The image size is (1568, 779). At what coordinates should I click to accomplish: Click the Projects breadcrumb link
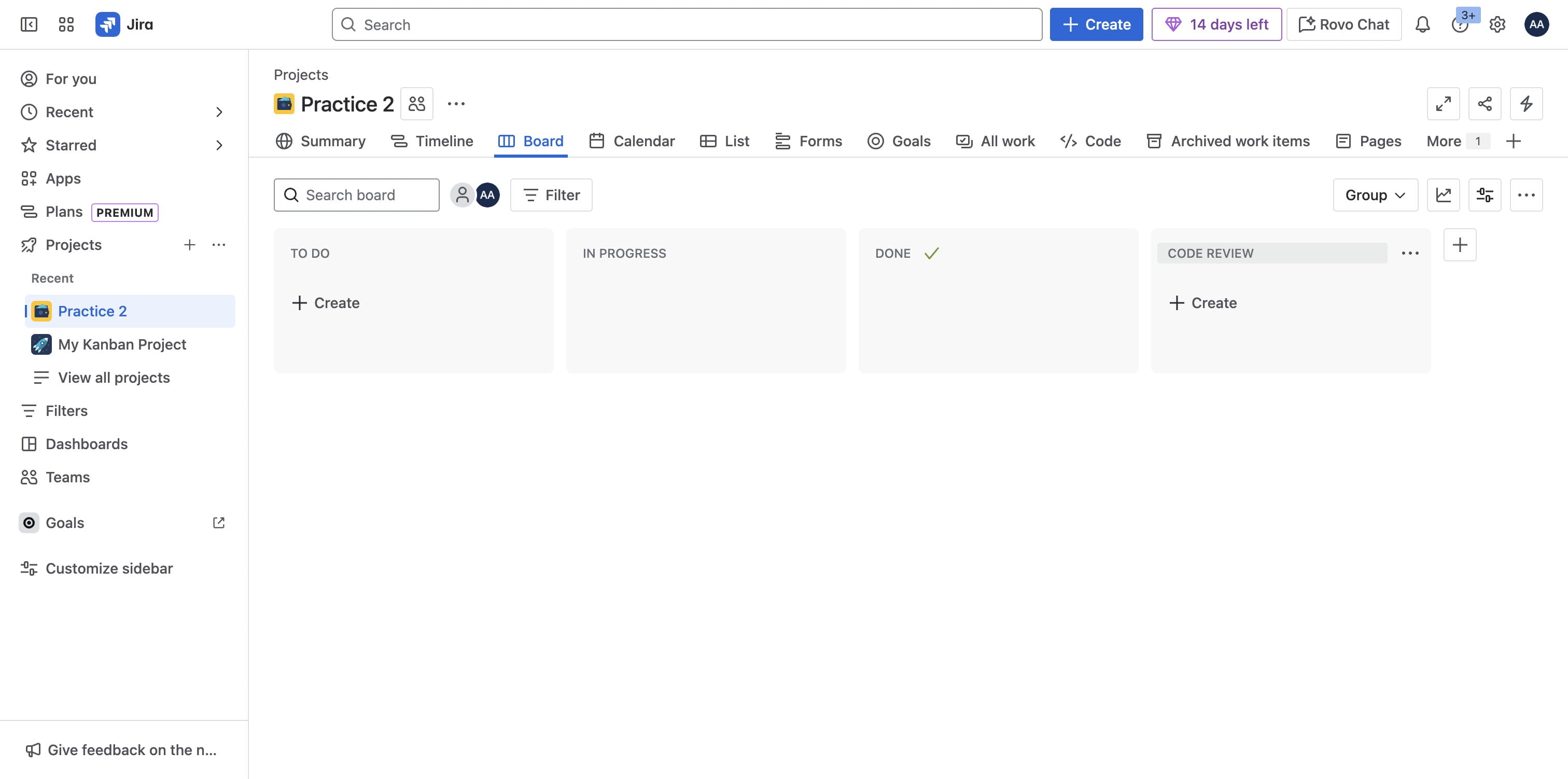(x=301, y=74)
